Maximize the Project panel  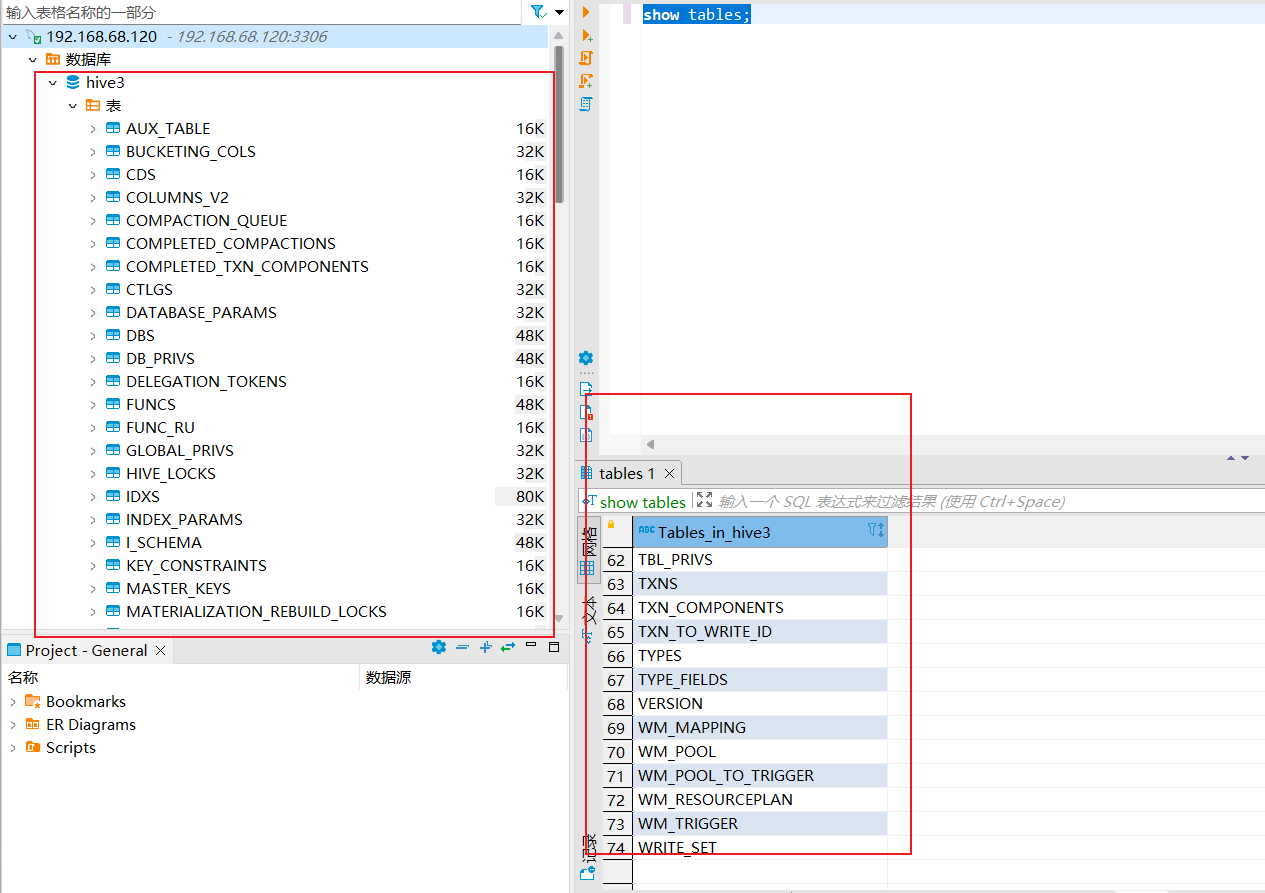pyautogui.click(x=554, y=647)
